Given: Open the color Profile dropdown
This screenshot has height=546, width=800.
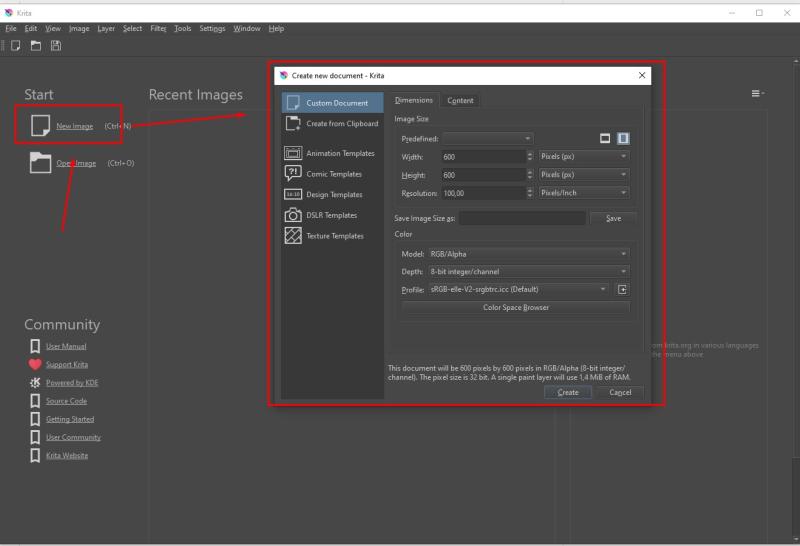Looking at the screenshot, I should click(x=518, y=289).
